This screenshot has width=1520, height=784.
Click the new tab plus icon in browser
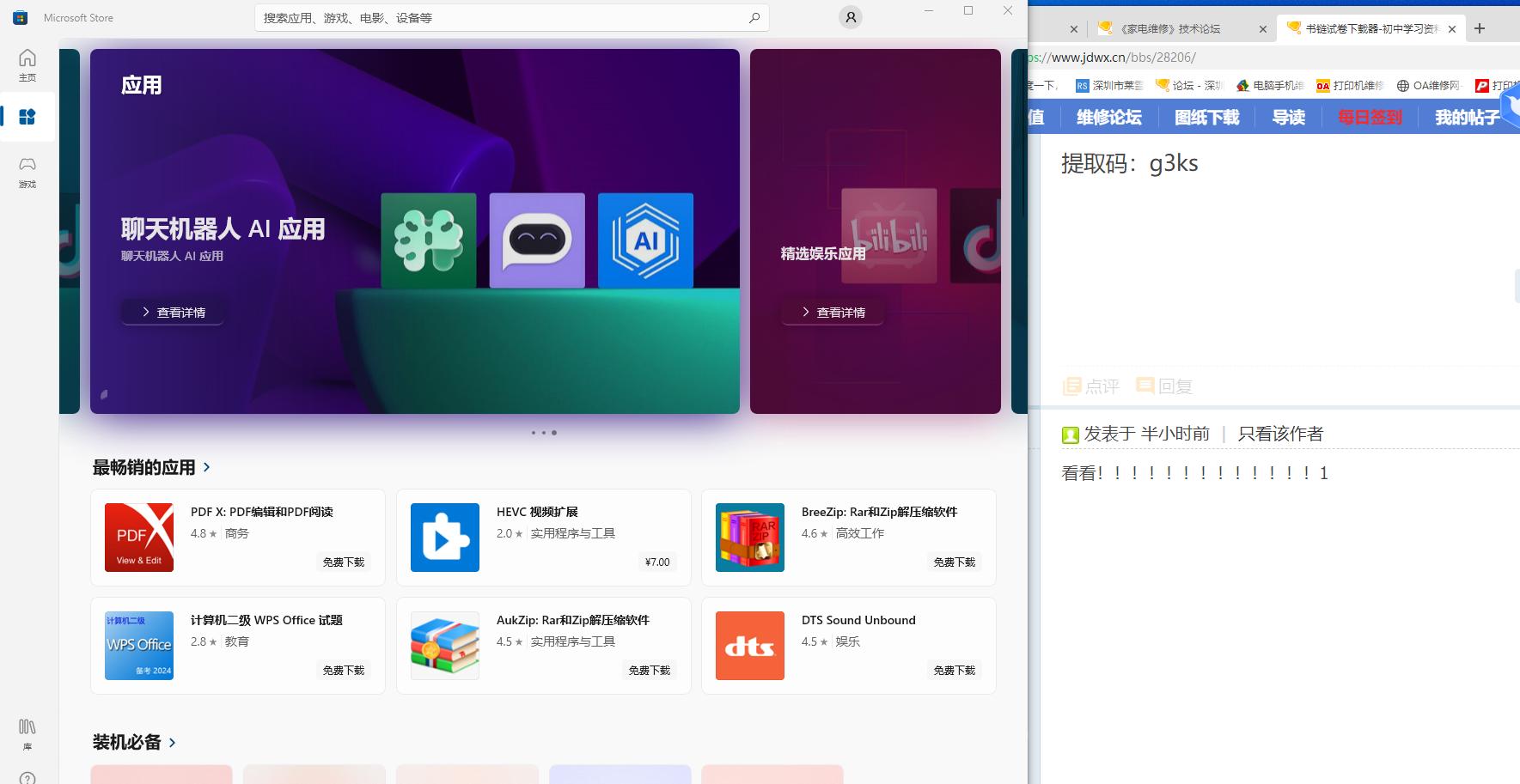pyautogui.click(x=1480, y=28)
